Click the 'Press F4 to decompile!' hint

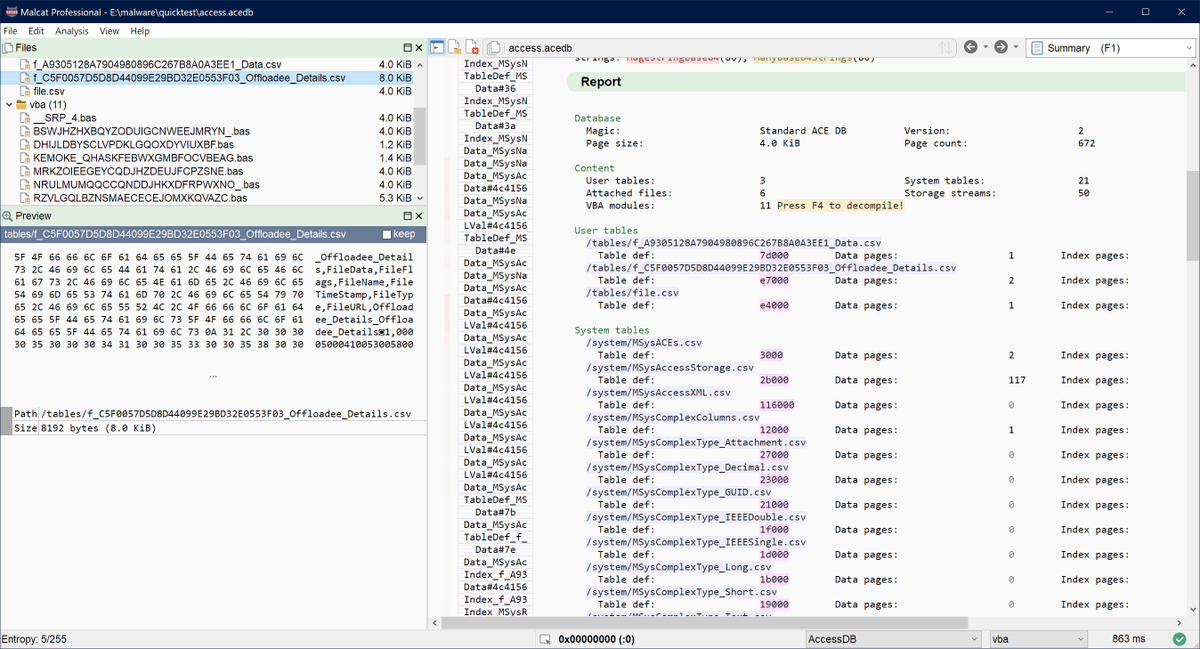pos(840,205)
